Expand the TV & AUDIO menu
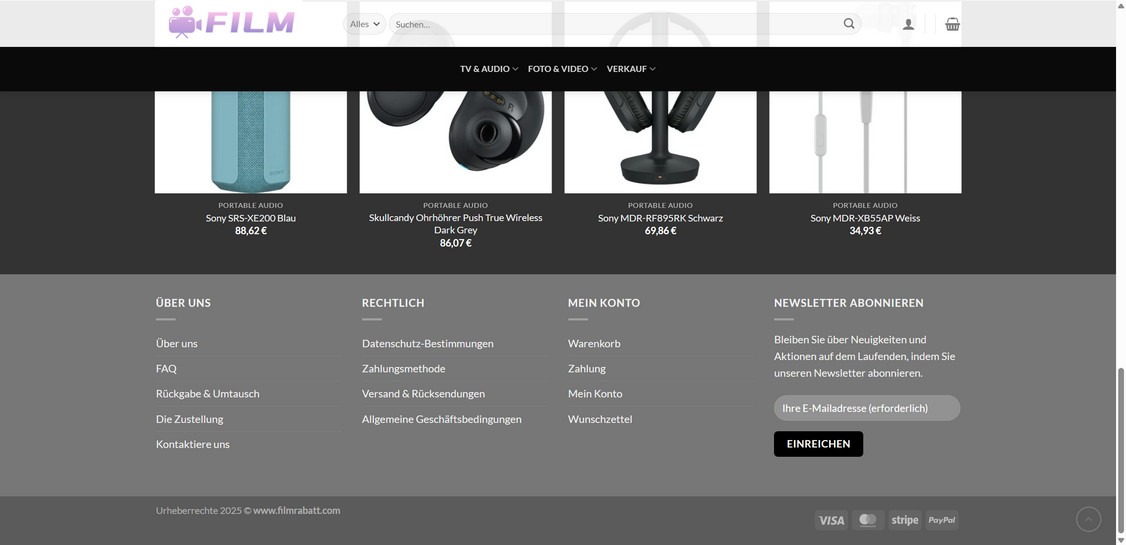The width and height of the screenshot is (1126, 545). [489, 69]
